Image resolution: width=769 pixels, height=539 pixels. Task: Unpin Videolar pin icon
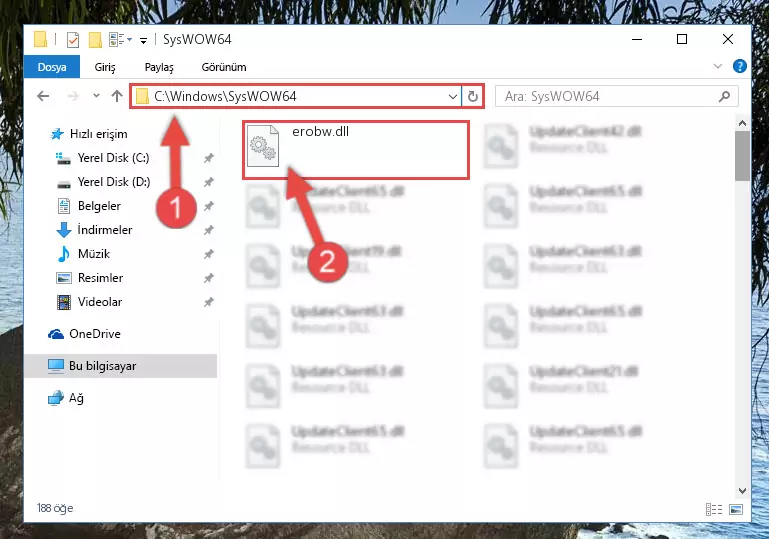pos(208,302)
